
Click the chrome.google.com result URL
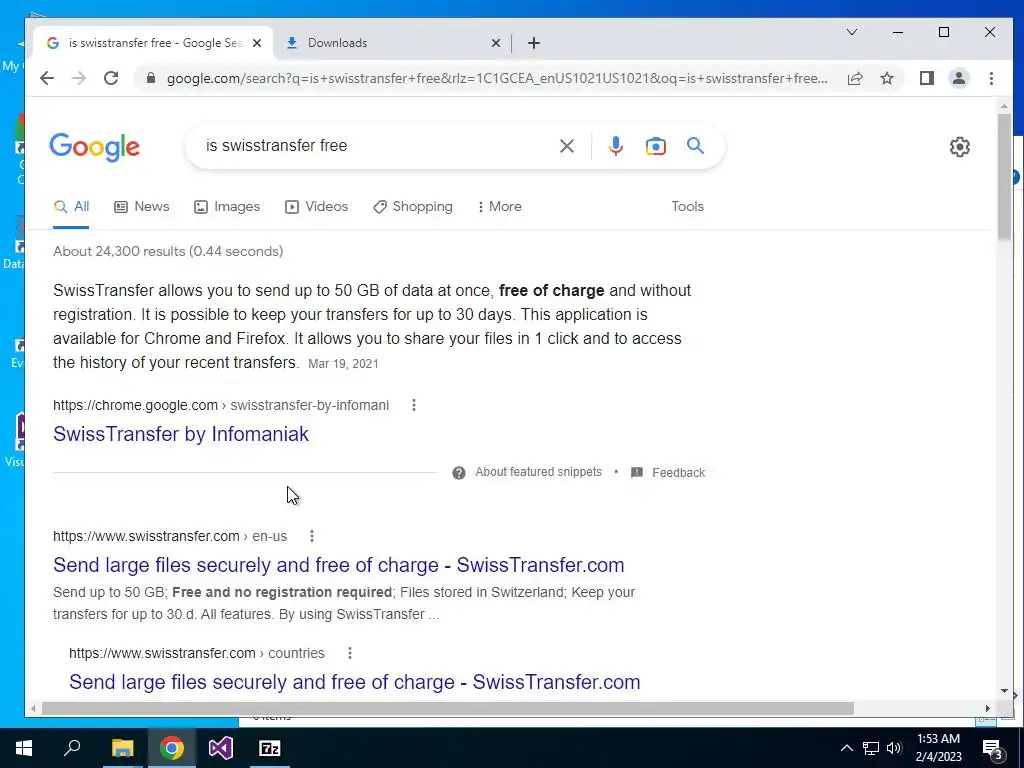click(x=221, y=405)
